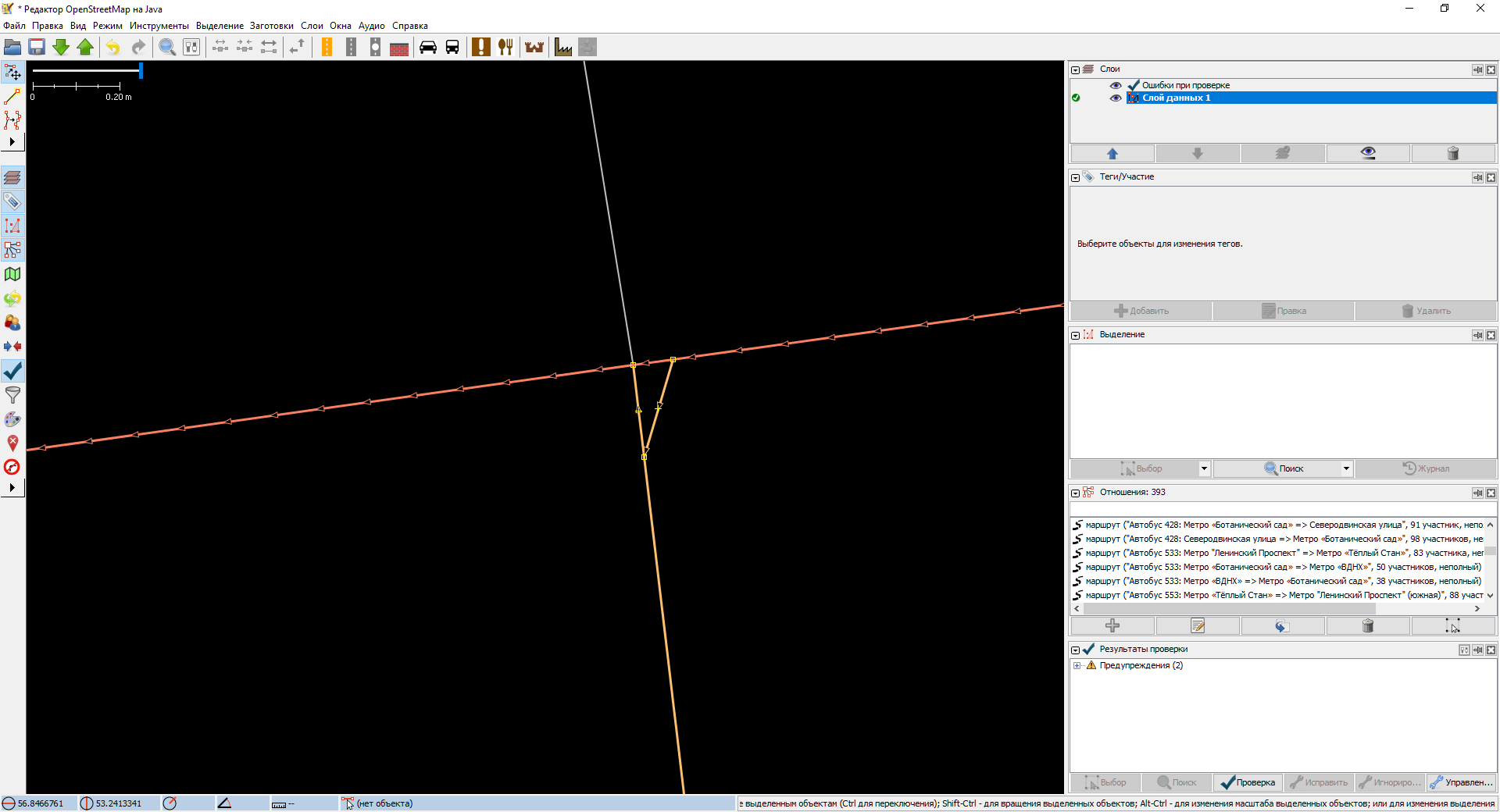
Task: Toggle the filter funnel panel icon
Action: pos(12,395)
